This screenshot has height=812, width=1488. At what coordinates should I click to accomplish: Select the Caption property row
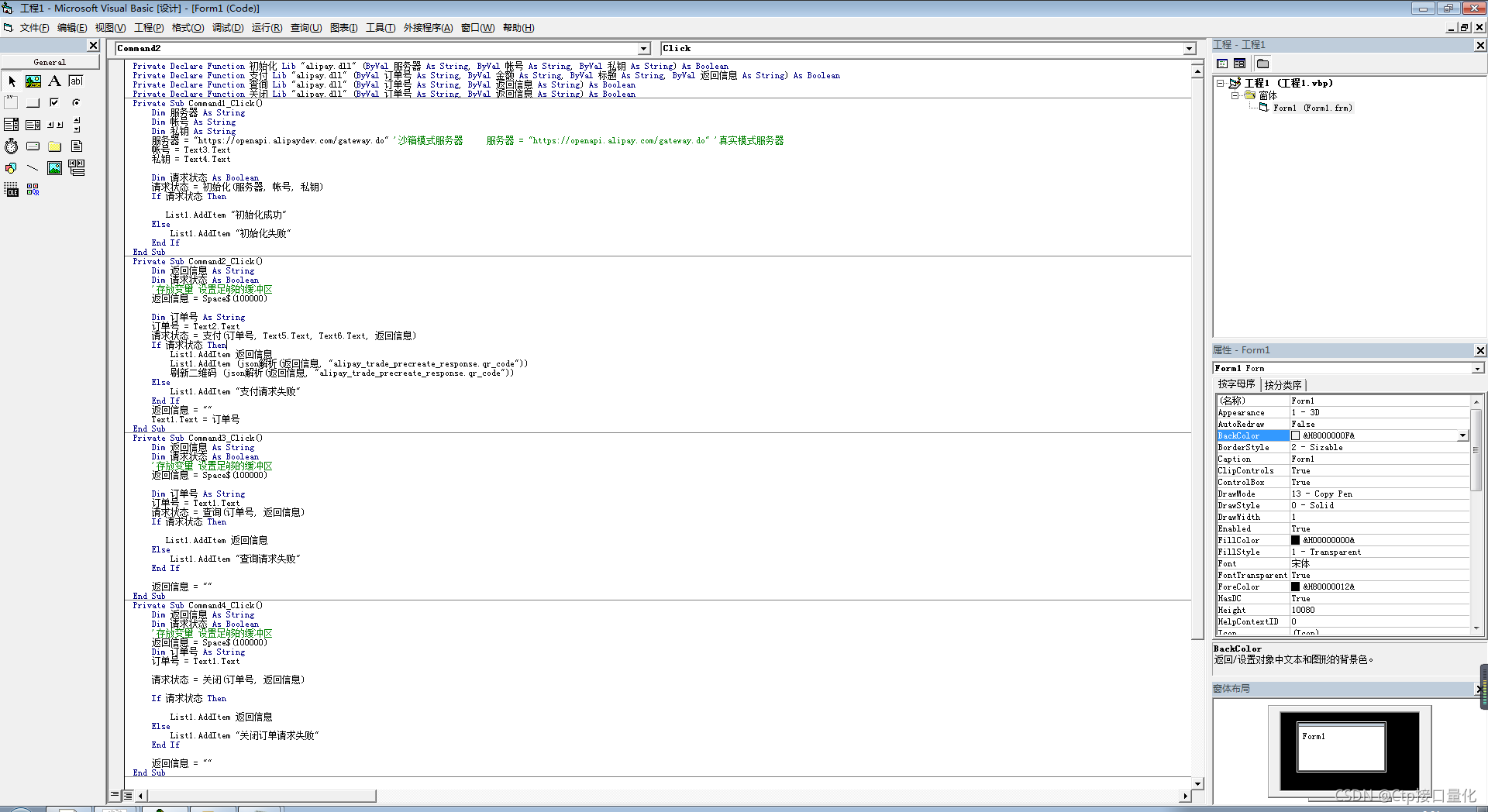[x=1342, y=459]
